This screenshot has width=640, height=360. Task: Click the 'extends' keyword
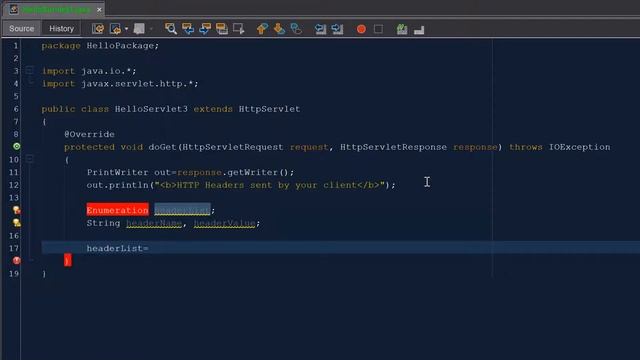213,109
